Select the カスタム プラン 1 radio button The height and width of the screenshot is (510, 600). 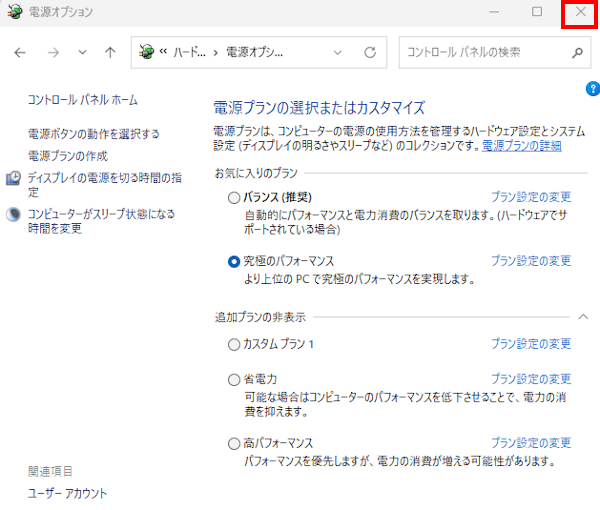[x=234, y=344]
